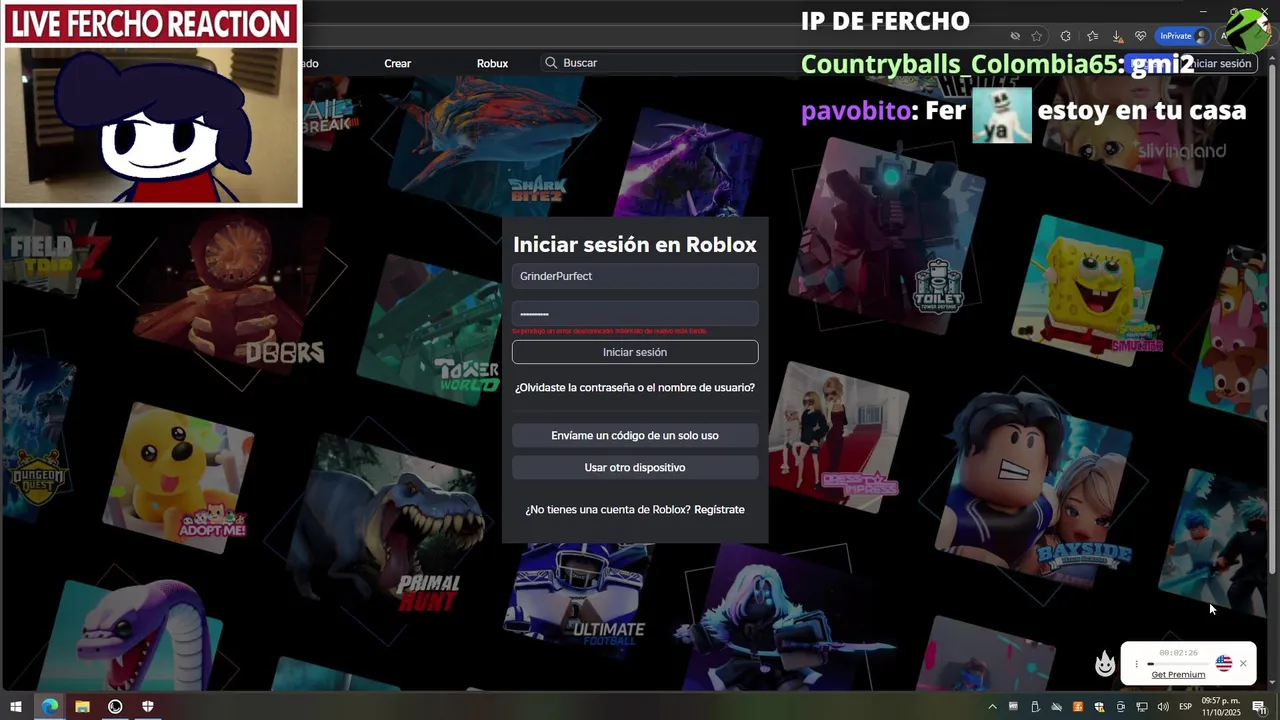Open the Robux menu item

492,63
